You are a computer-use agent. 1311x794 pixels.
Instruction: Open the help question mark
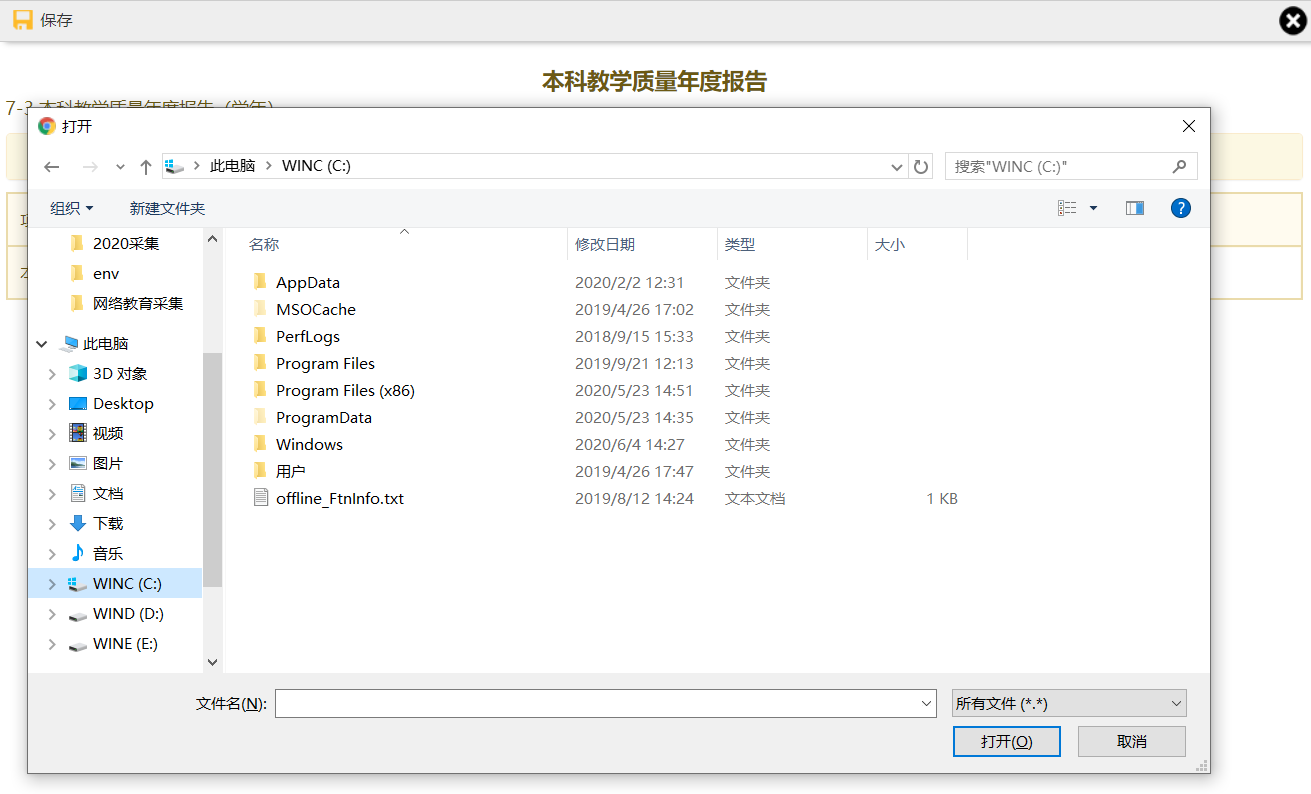point(1180,208)
